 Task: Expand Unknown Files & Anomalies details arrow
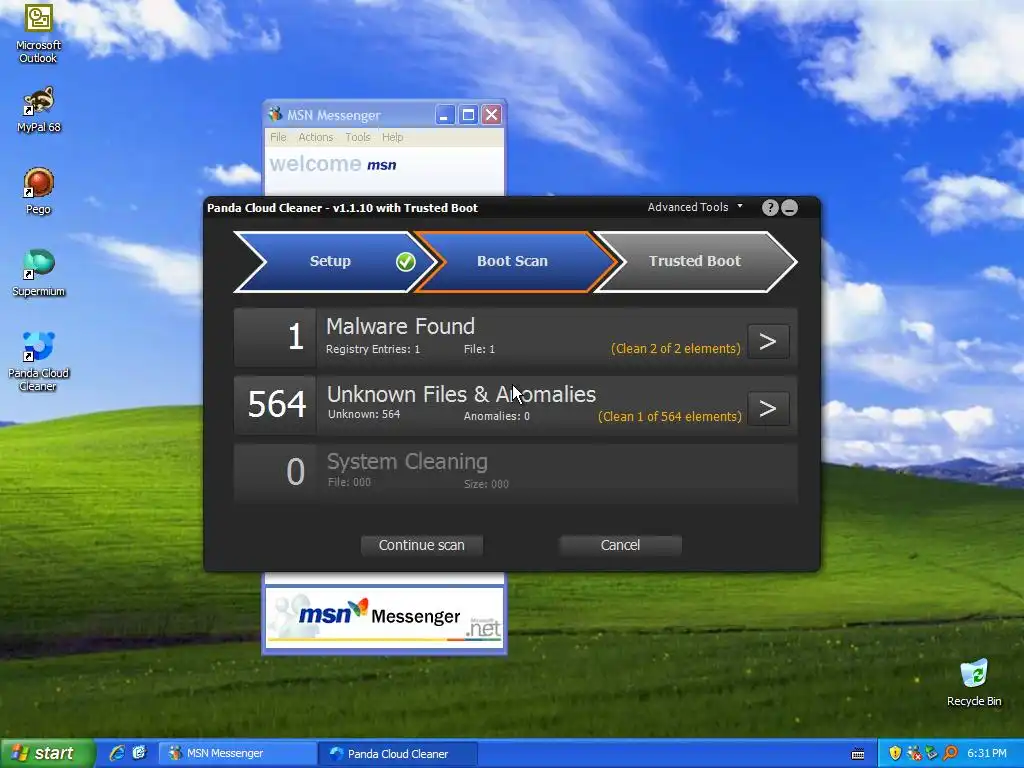[768, 409]
